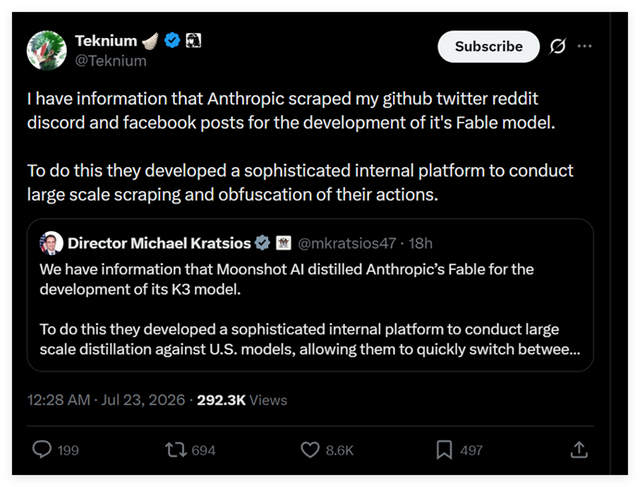Open the Teknium display name link

(x=106, y=41)
